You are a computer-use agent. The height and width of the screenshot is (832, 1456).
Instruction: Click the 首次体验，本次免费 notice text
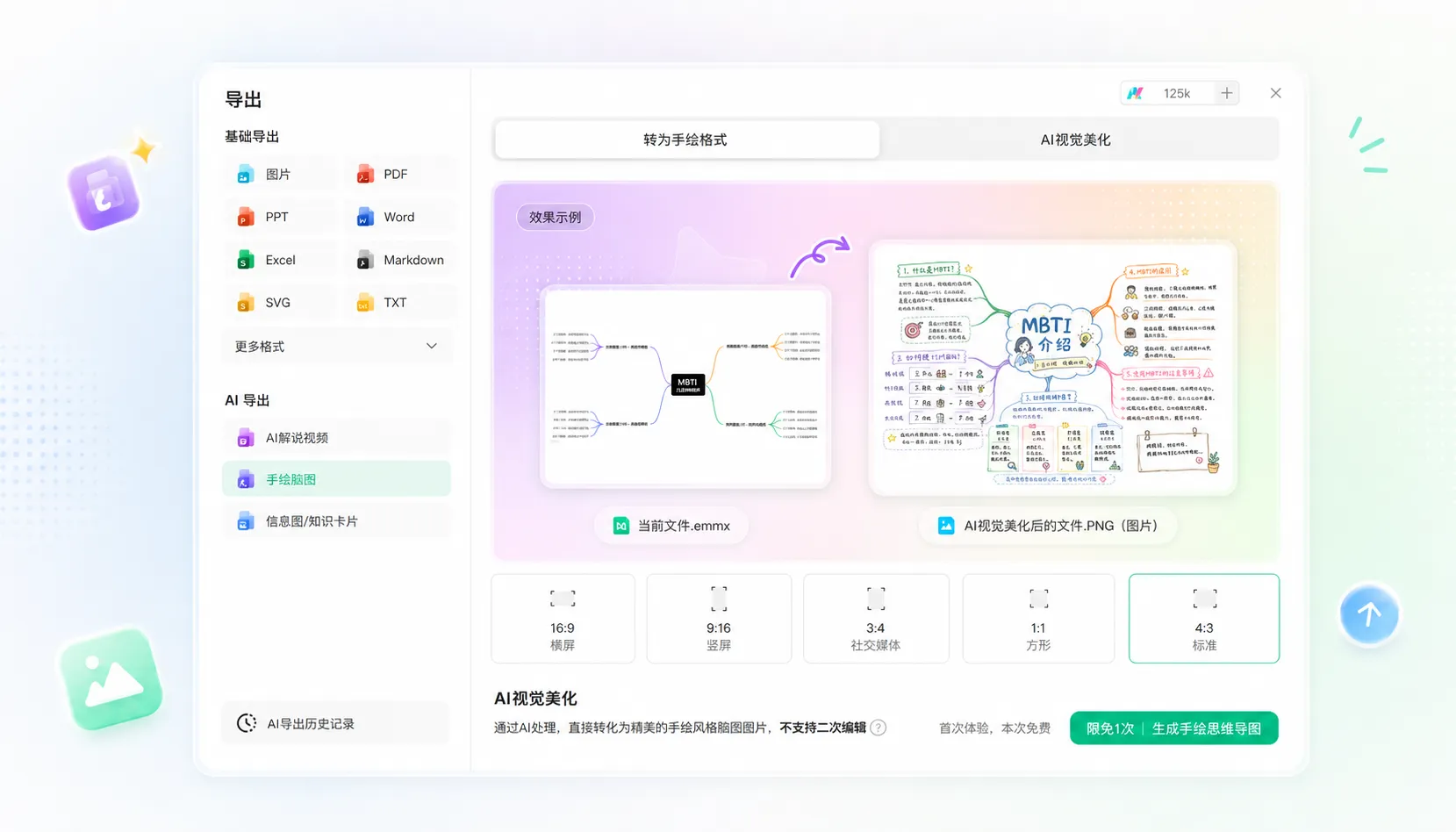[994, 728]
